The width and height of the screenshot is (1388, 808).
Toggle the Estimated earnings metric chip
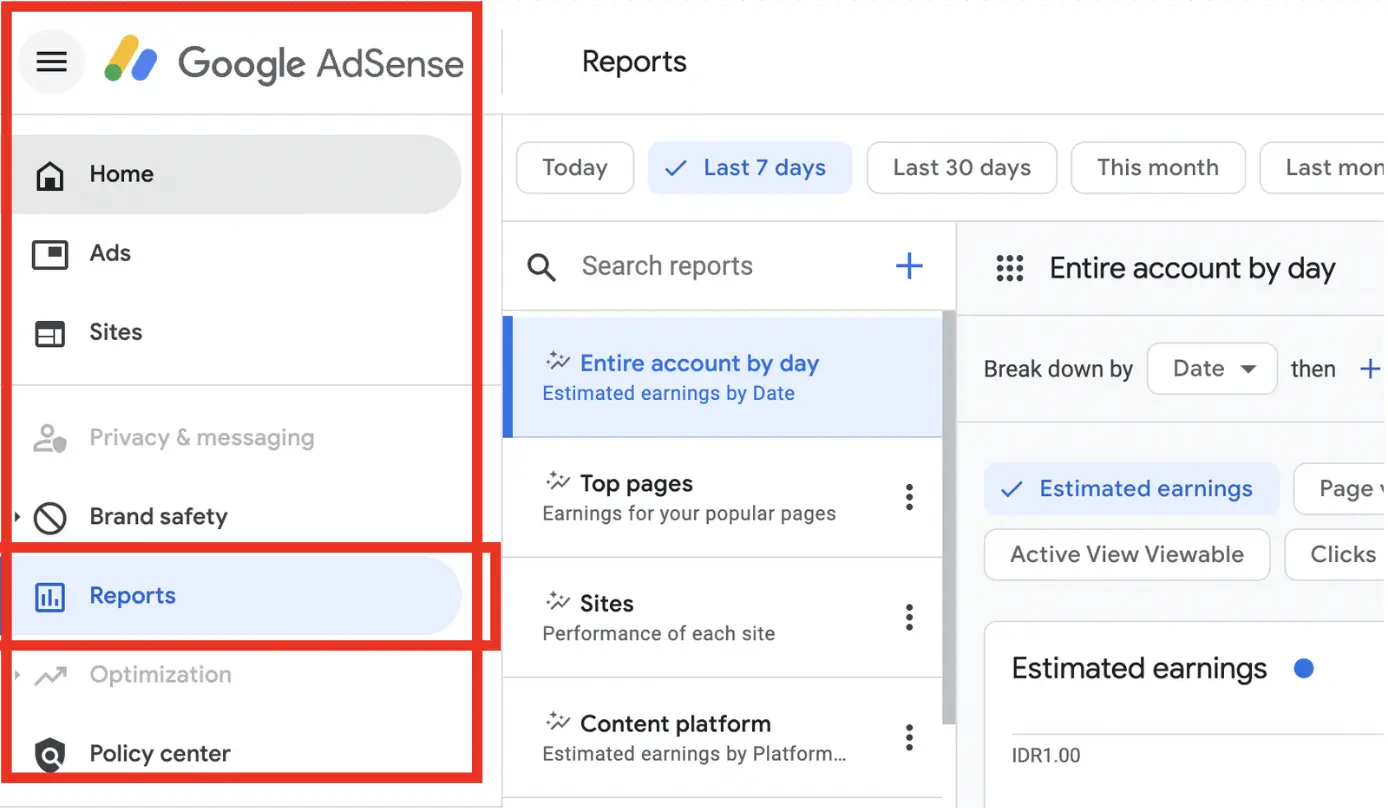[1130, 489]
